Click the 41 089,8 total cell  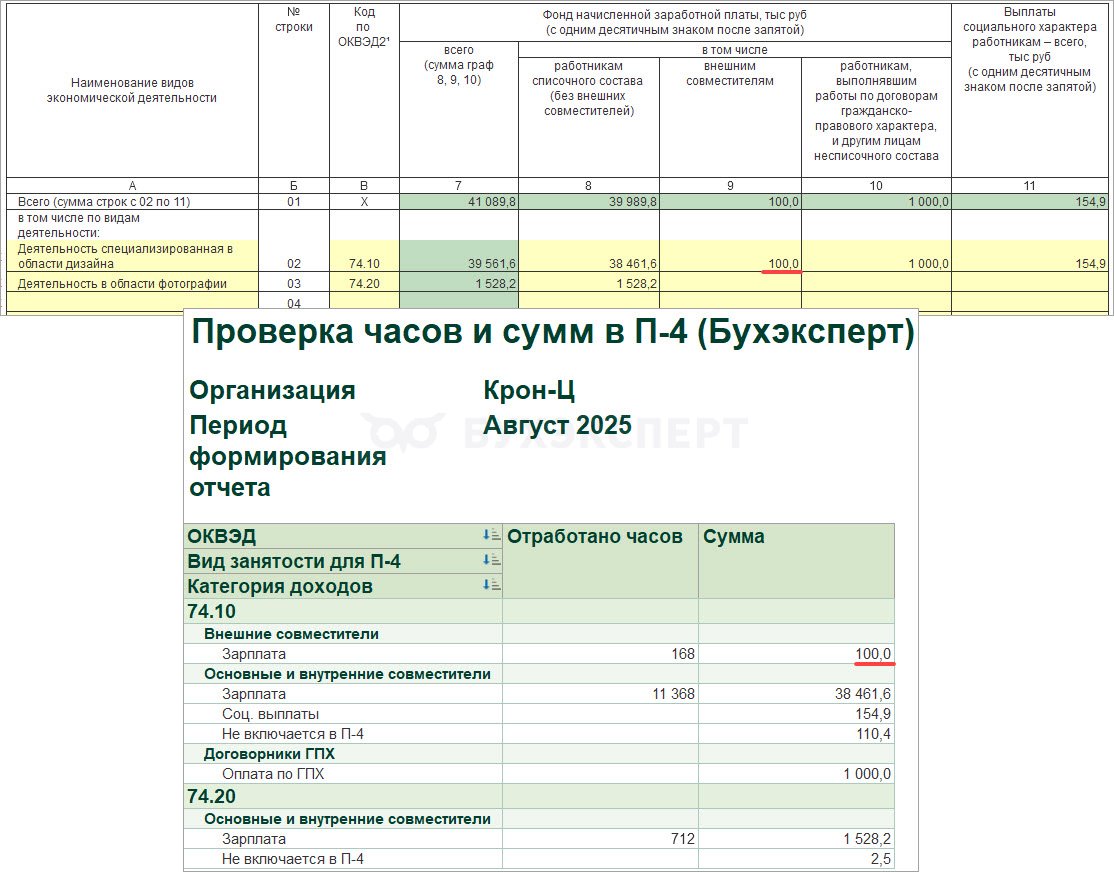coord(459,201)
